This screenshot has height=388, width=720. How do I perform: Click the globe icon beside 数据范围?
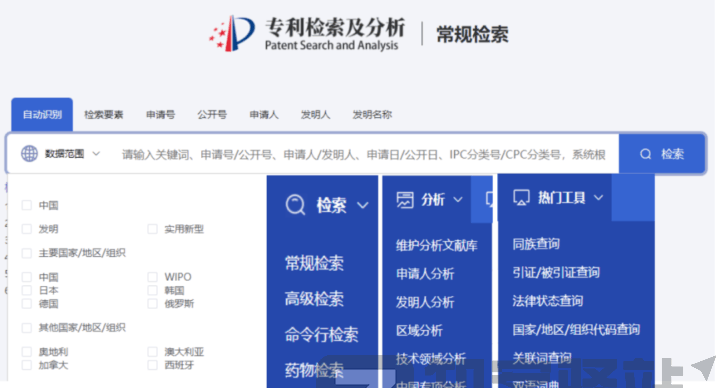(x=29, y=153)
